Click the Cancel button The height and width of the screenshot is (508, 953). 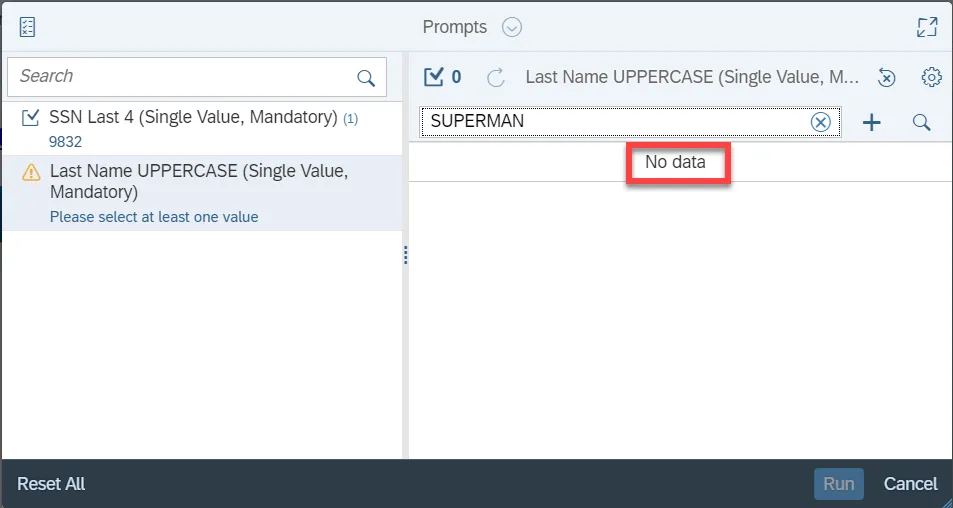(910, 484)
